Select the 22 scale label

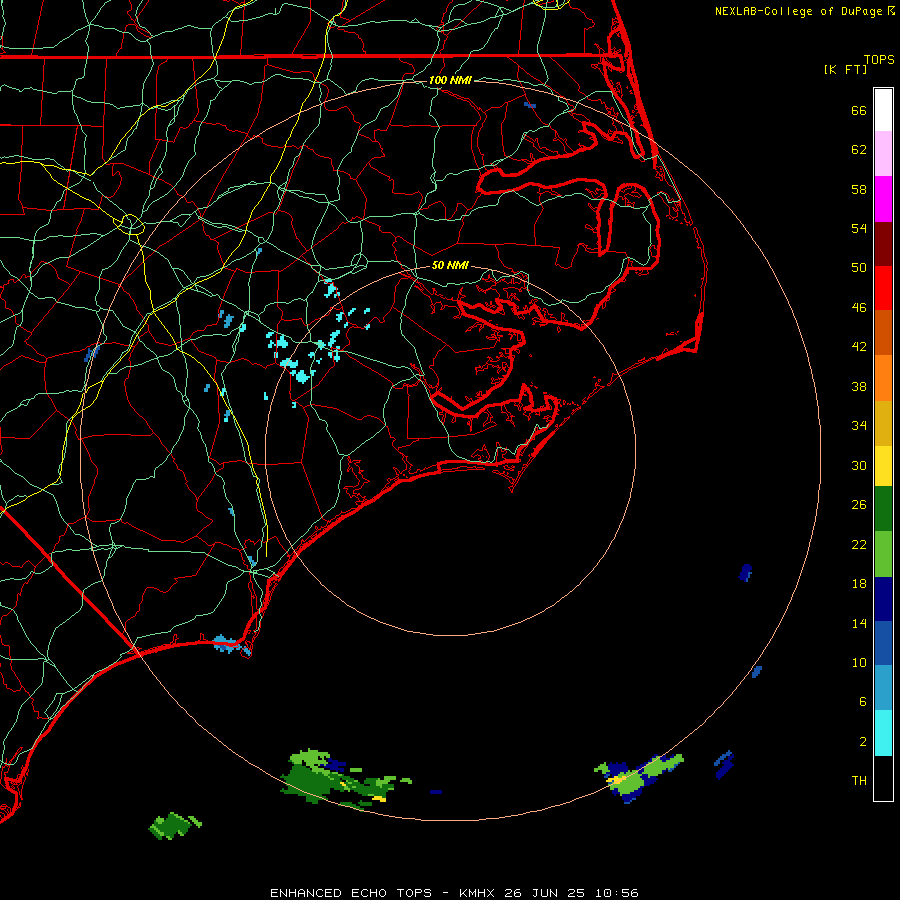859,544
